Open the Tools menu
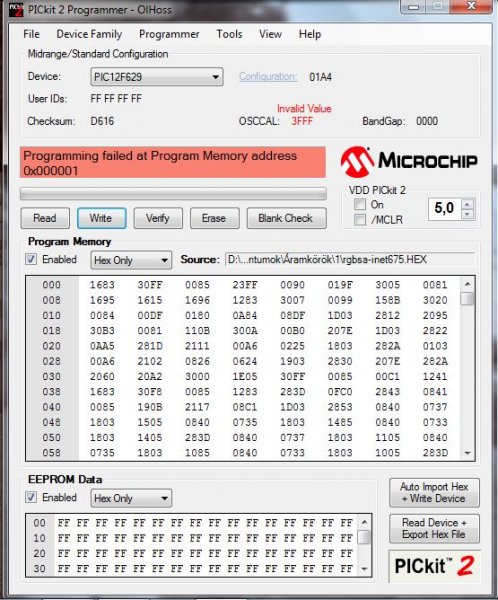Screen dimensions: 498x600 pos(229,34)
